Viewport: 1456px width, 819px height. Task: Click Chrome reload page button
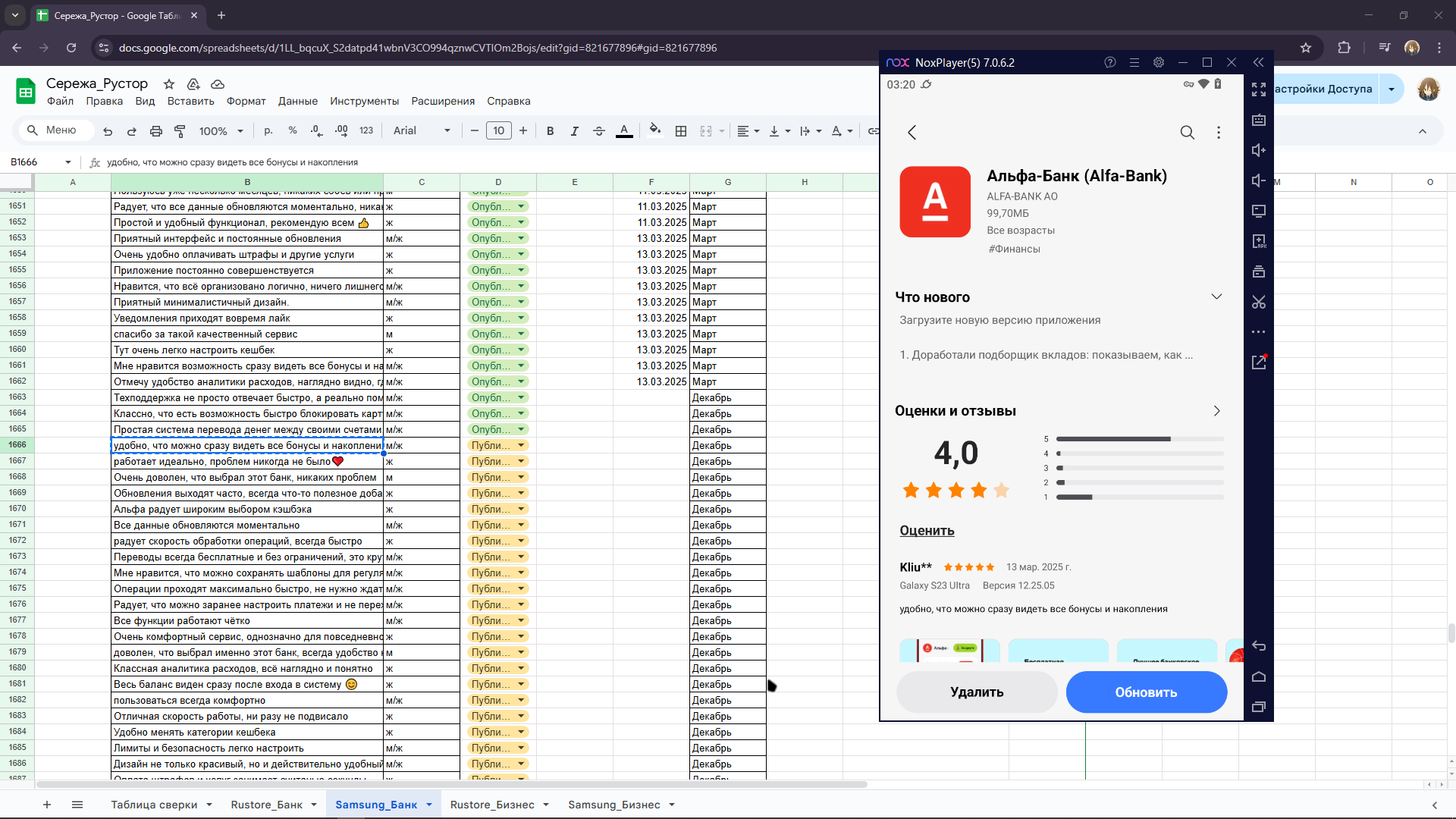[71, 48]
